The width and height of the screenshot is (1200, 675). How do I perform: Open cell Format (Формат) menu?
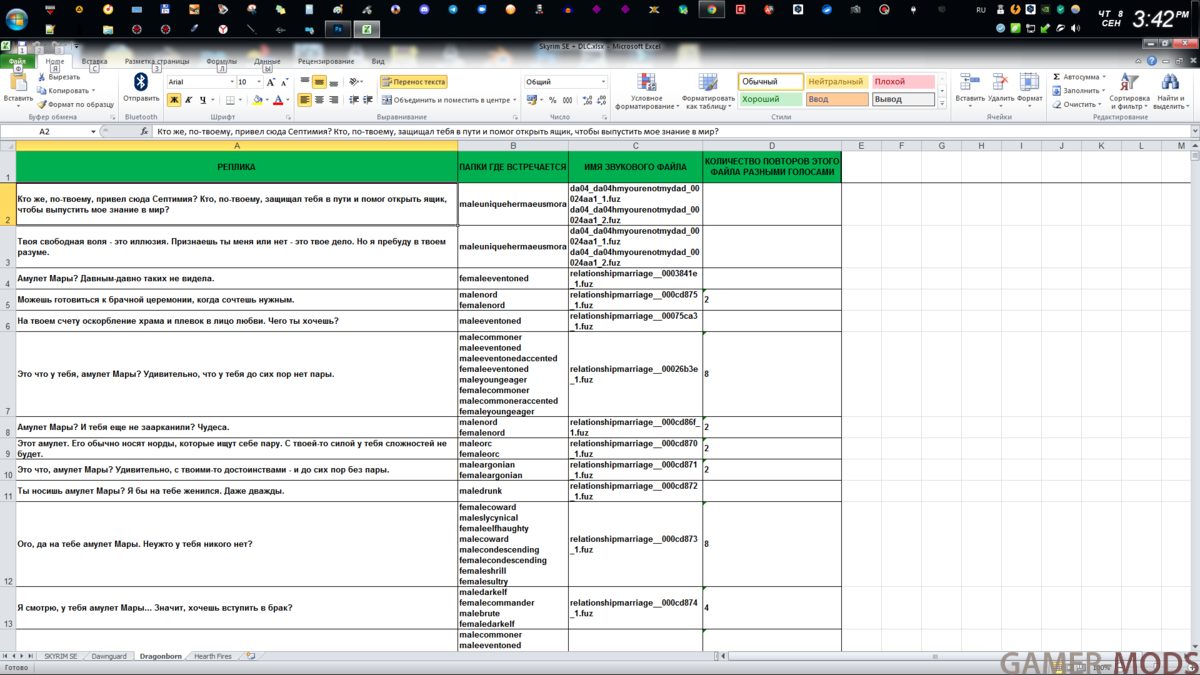(x=1029, y=88)
